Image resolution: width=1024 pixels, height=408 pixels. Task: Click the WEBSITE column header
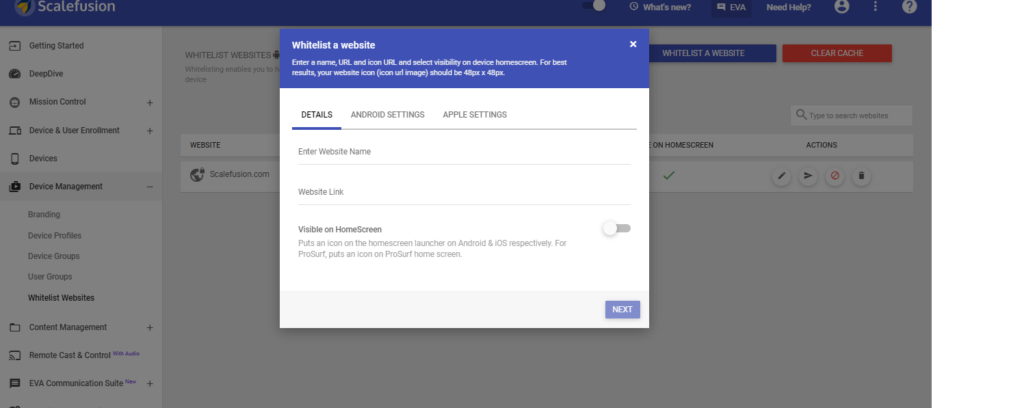click(205, 145)
